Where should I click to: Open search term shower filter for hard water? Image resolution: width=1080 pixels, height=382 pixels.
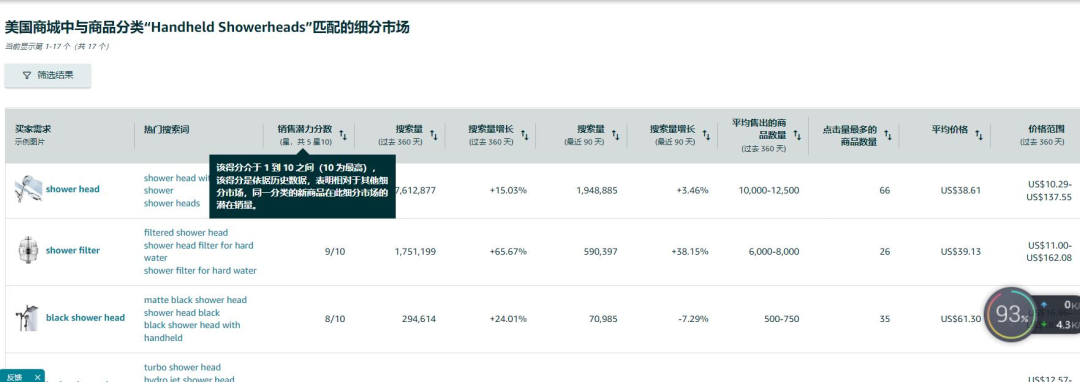[200, 271]
